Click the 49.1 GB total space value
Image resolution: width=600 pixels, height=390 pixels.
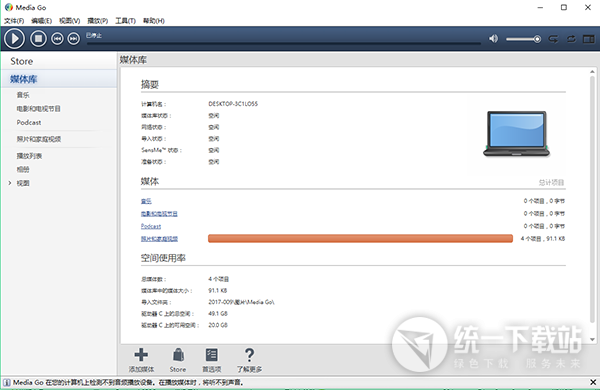coord(218,313)
